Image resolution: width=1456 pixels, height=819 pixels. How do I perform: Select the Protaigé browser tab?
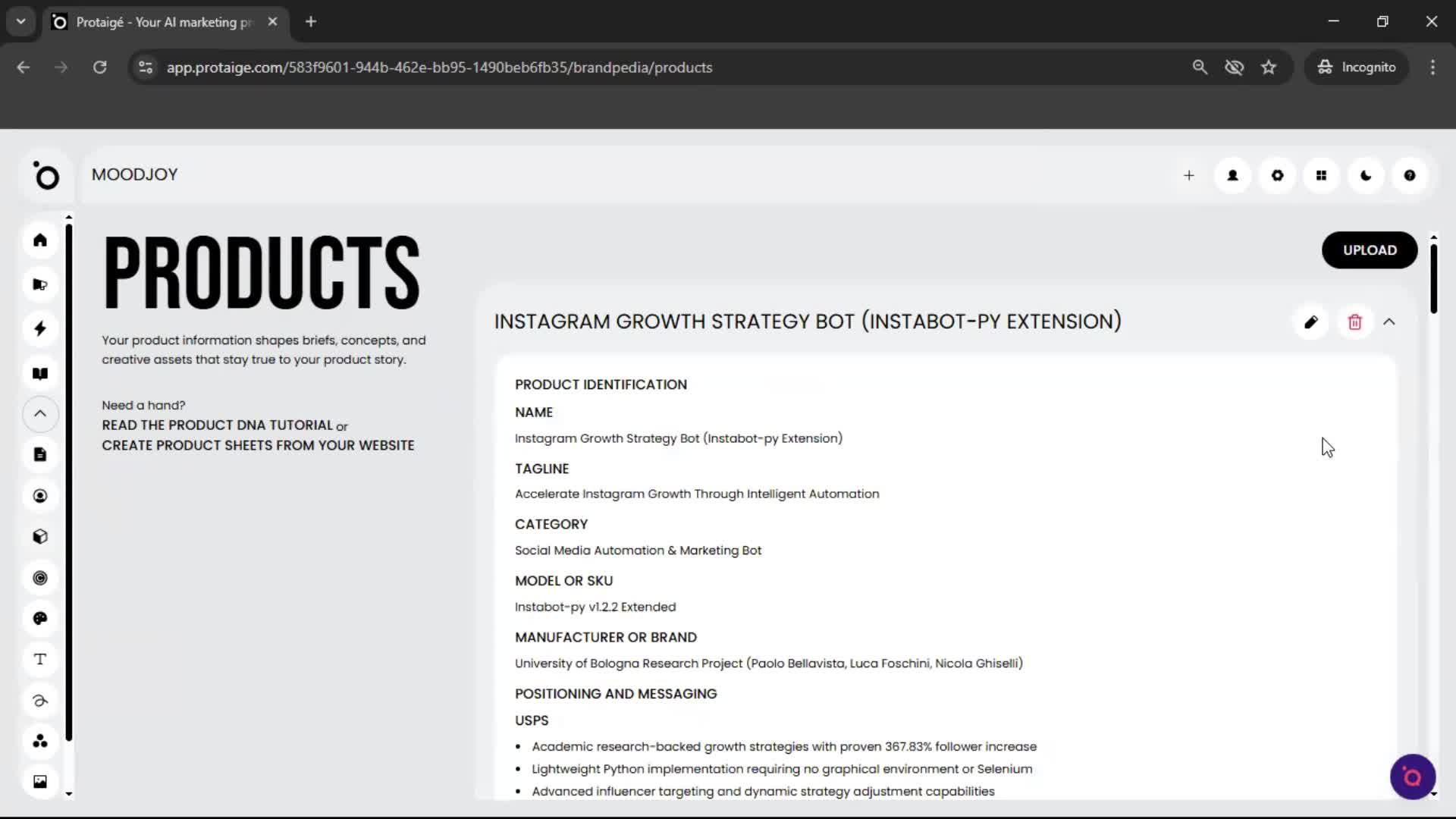click(152, 21)
